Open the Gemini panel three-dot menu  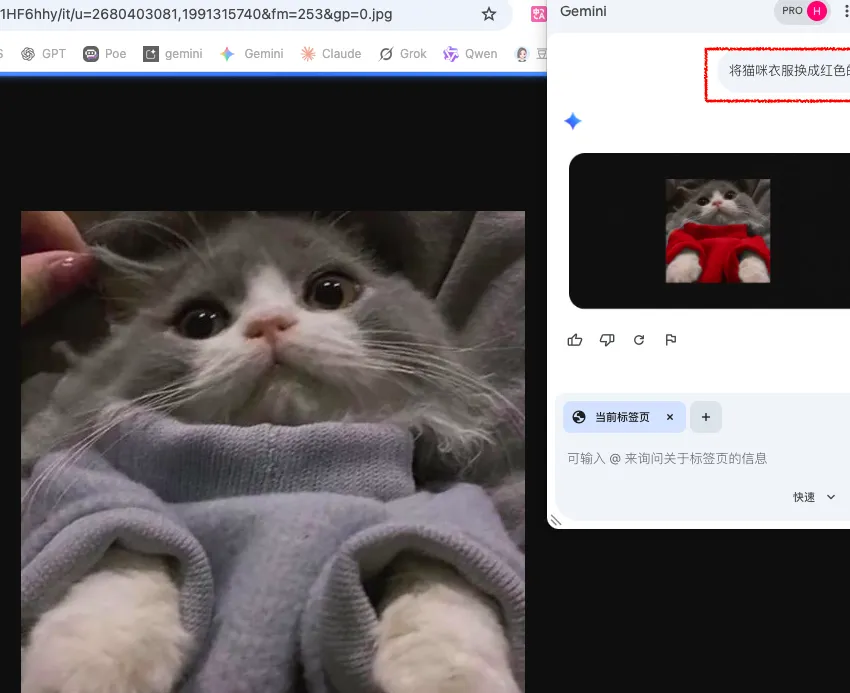(x=846, y=11)
